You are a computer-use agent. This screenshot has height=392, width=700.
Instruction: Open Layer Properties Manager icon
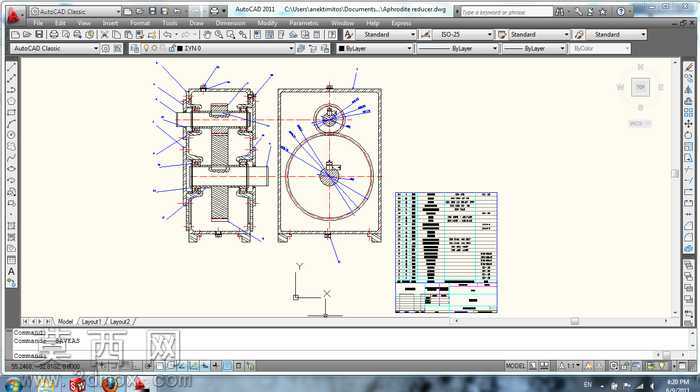coord(134,48)
